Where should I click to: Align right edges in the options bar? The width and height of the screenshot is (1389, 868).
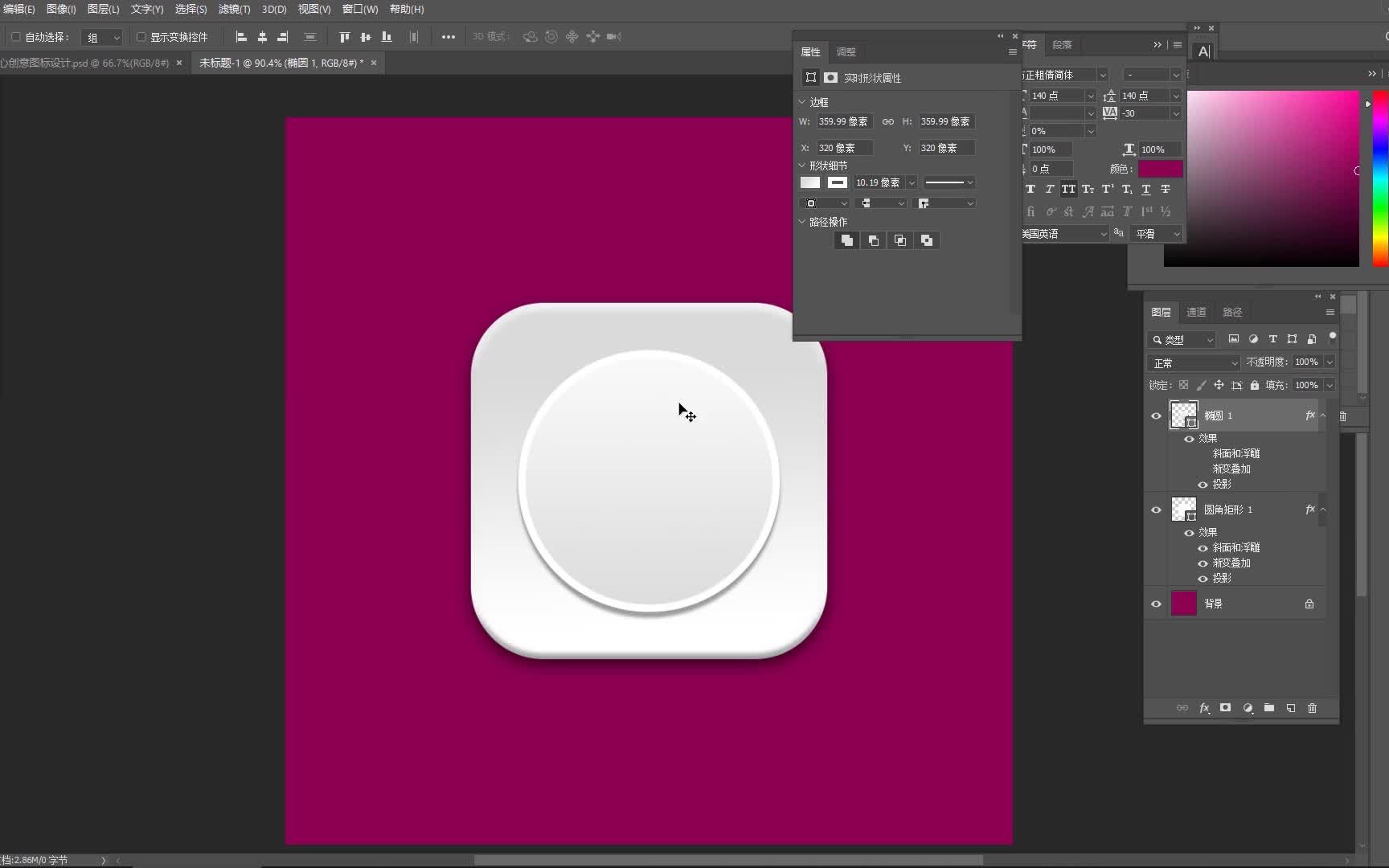point(282,37)
